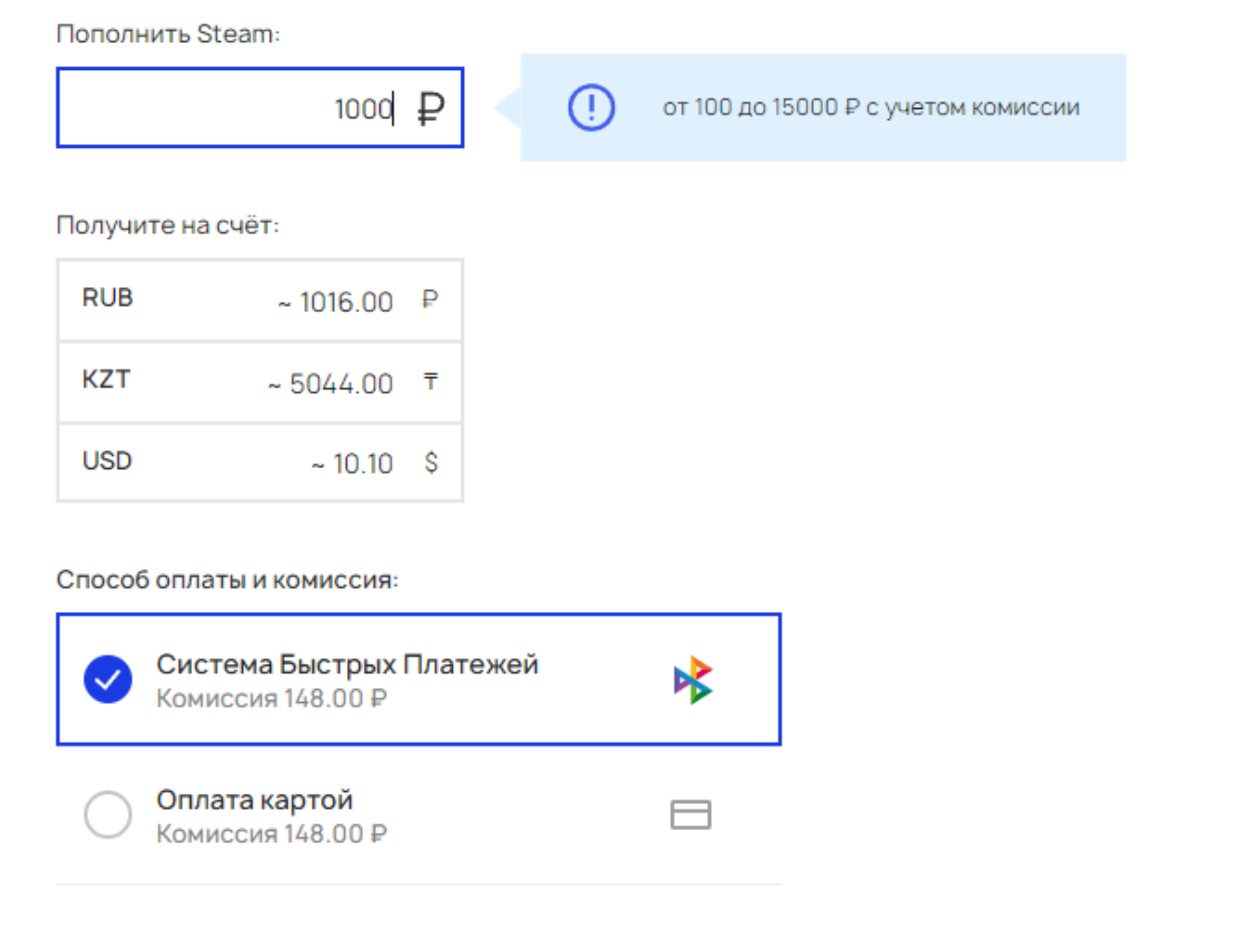Click the Система Быстрых Платежей title text
This screenshot has width=1241, height=934.
(347, 664)
